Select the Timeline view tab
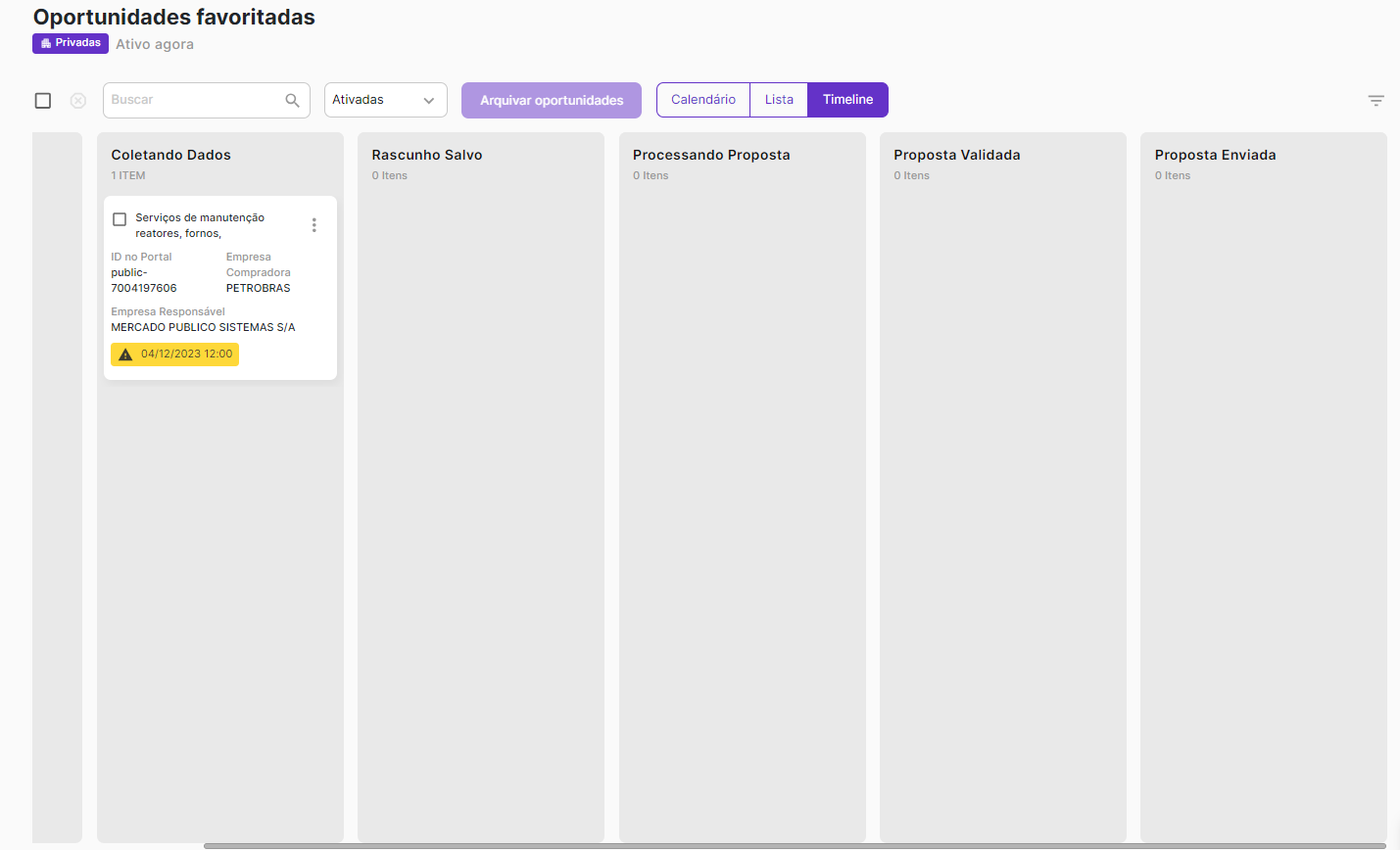This screenshot has width=1400, height=850. click(847, 100)
